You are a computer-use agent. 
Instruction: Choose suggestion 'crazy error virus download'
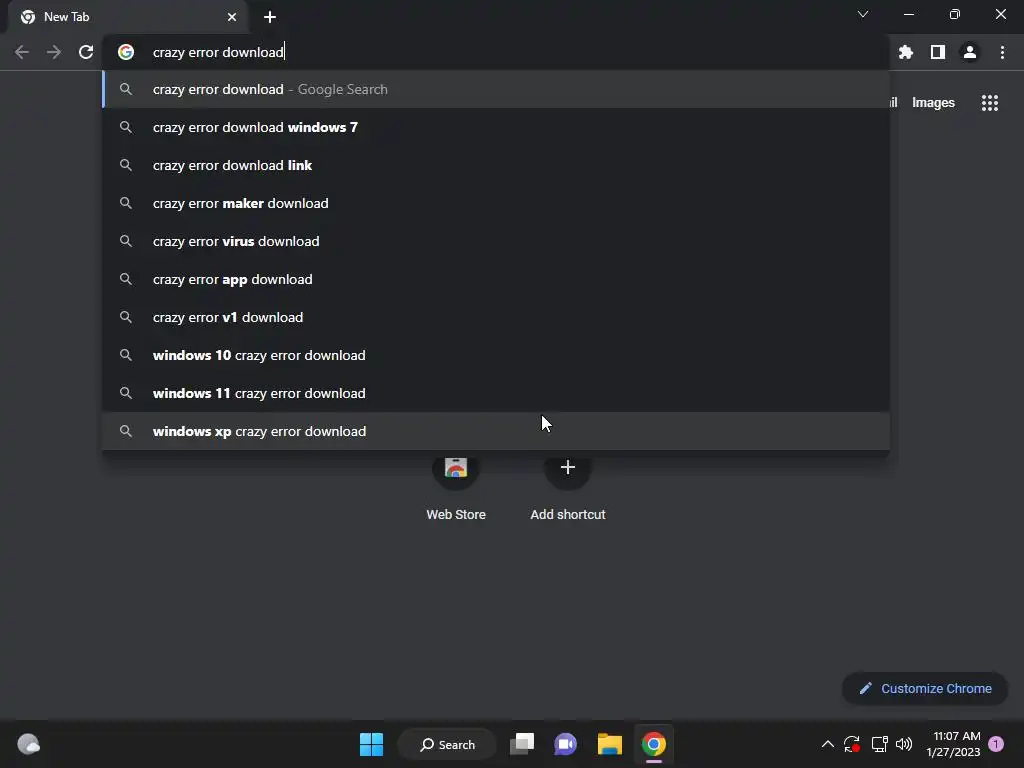click(x=496, y=241)
